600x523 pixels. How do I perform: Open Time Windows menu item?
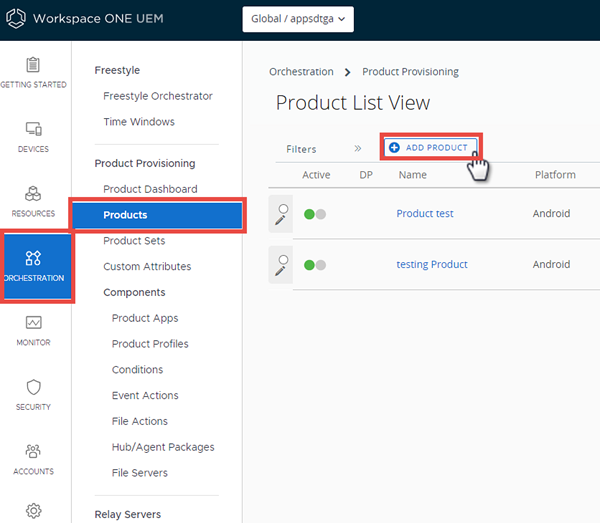click(x=139, y=122)
